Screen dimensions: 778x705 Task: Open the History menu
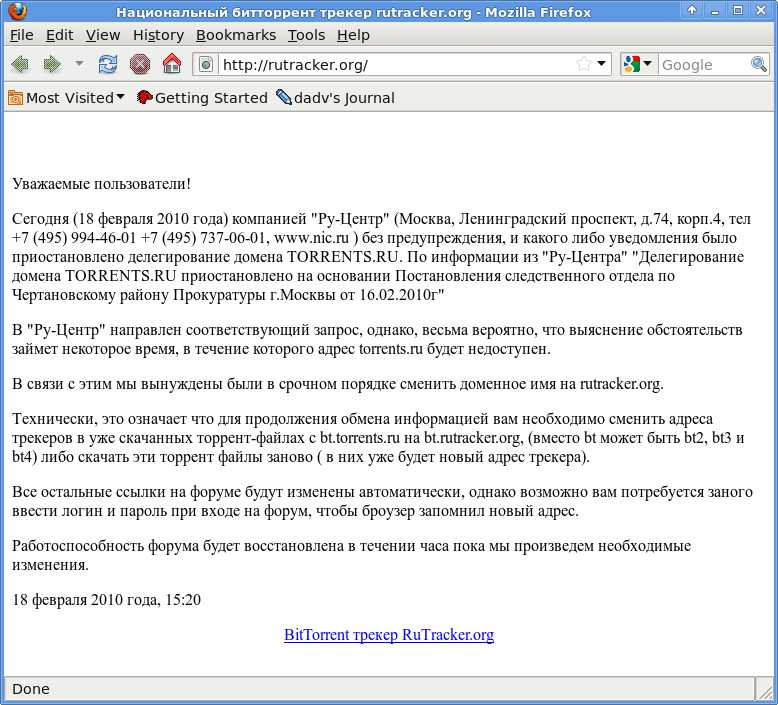(x=158, y=35)
